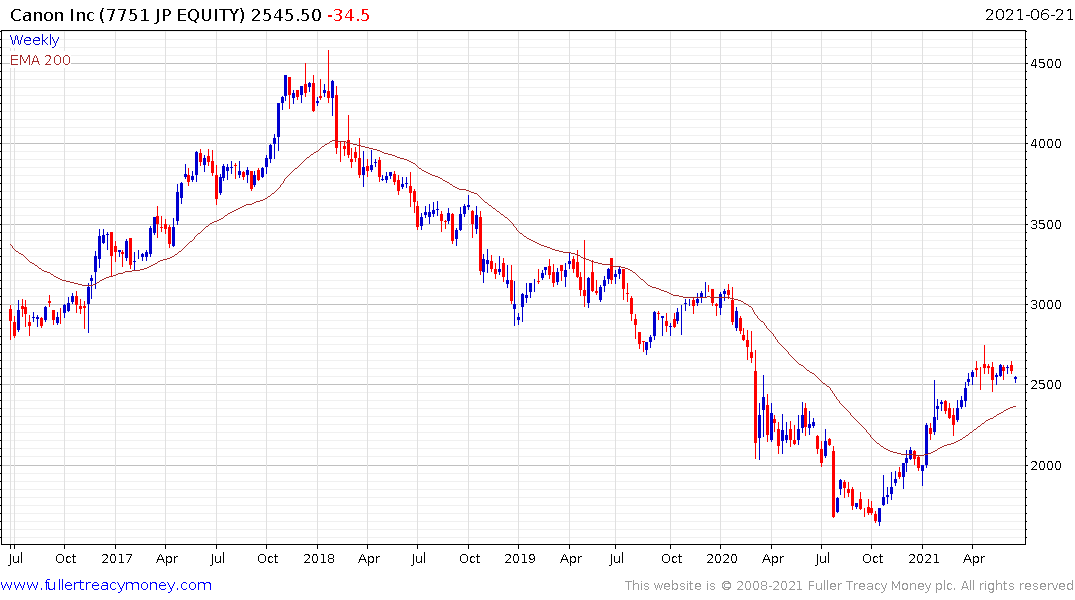
Task: Select the '2017' time axis label
Action: tap(117, 559)
